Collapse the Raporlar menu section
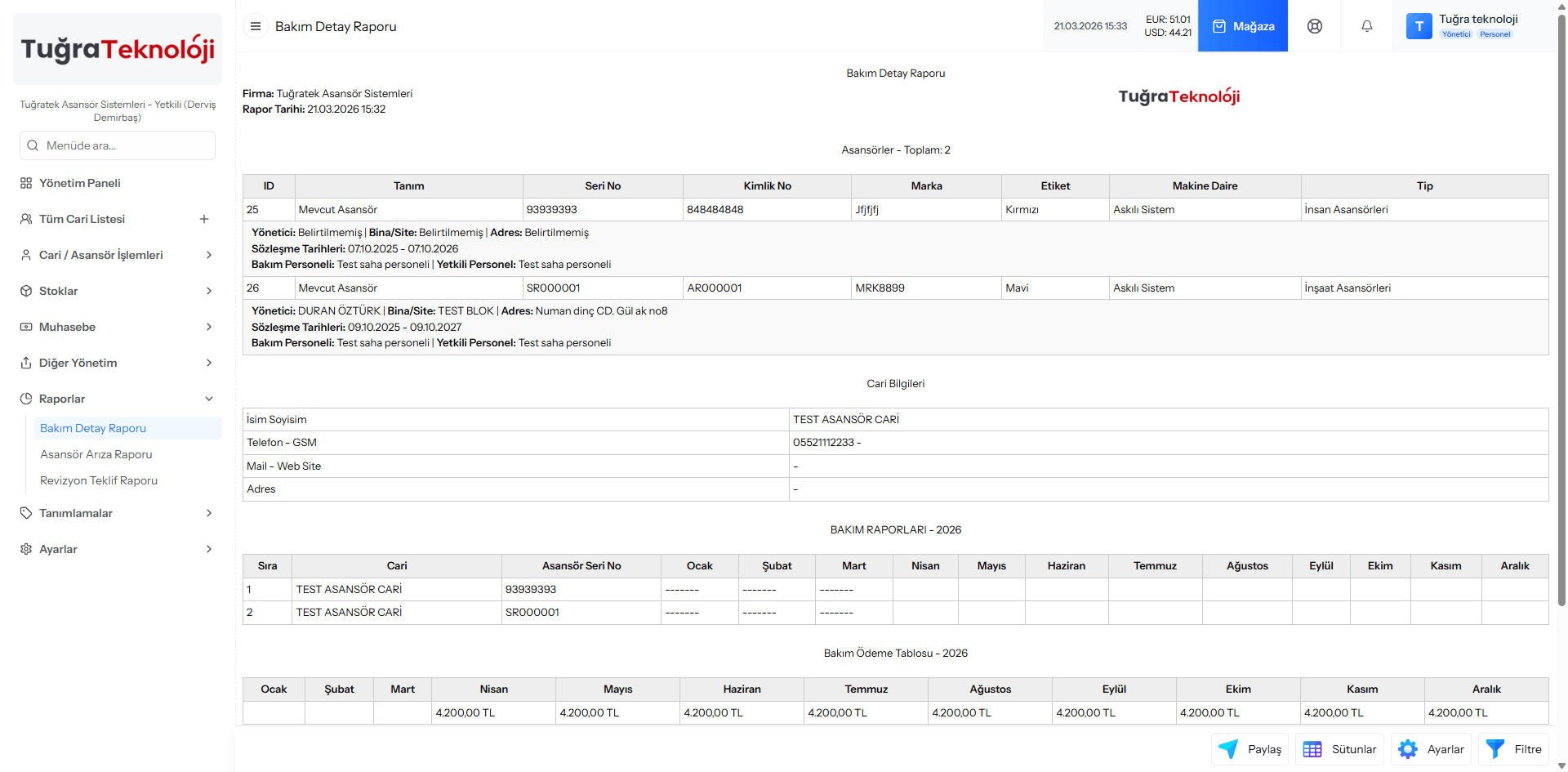Screen dimensions: 1568x772 (117, 399)
